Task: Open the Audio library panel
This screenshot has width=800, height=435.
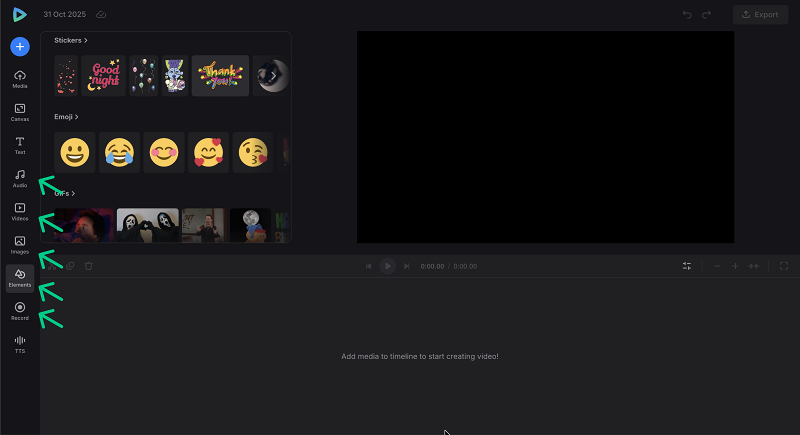Action: (20, 178)
